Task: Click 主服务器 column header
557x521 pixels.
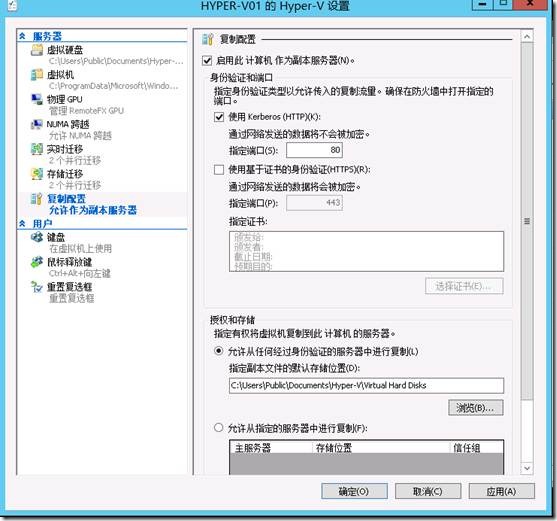Action: click(x=271, y=447)
